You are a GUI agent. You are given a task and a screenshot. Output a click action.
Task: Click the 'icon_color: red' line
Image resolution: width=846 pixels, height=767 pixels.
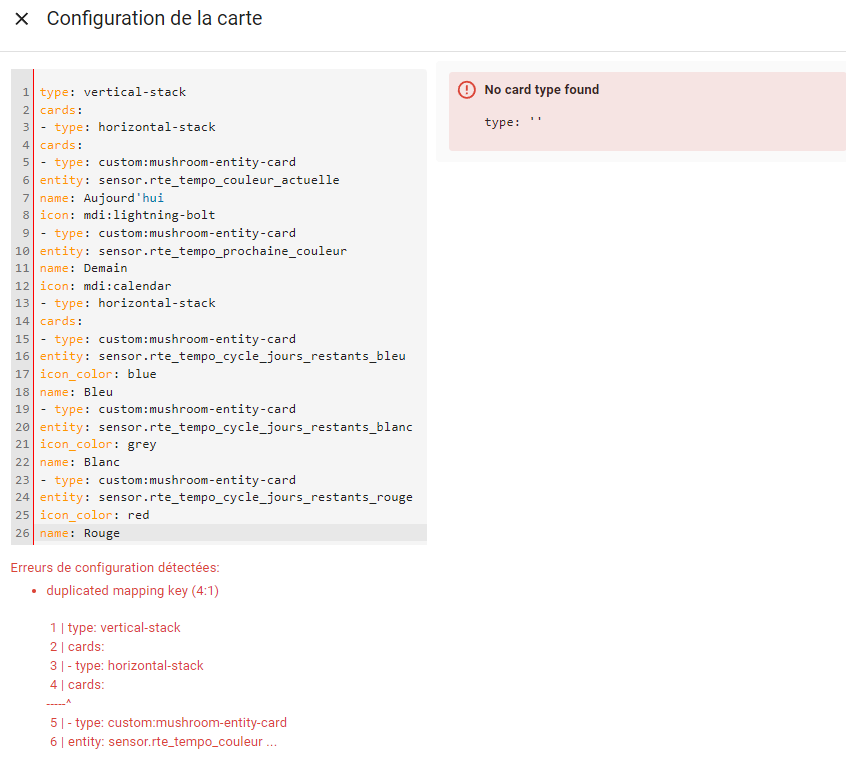coord(94,515)
